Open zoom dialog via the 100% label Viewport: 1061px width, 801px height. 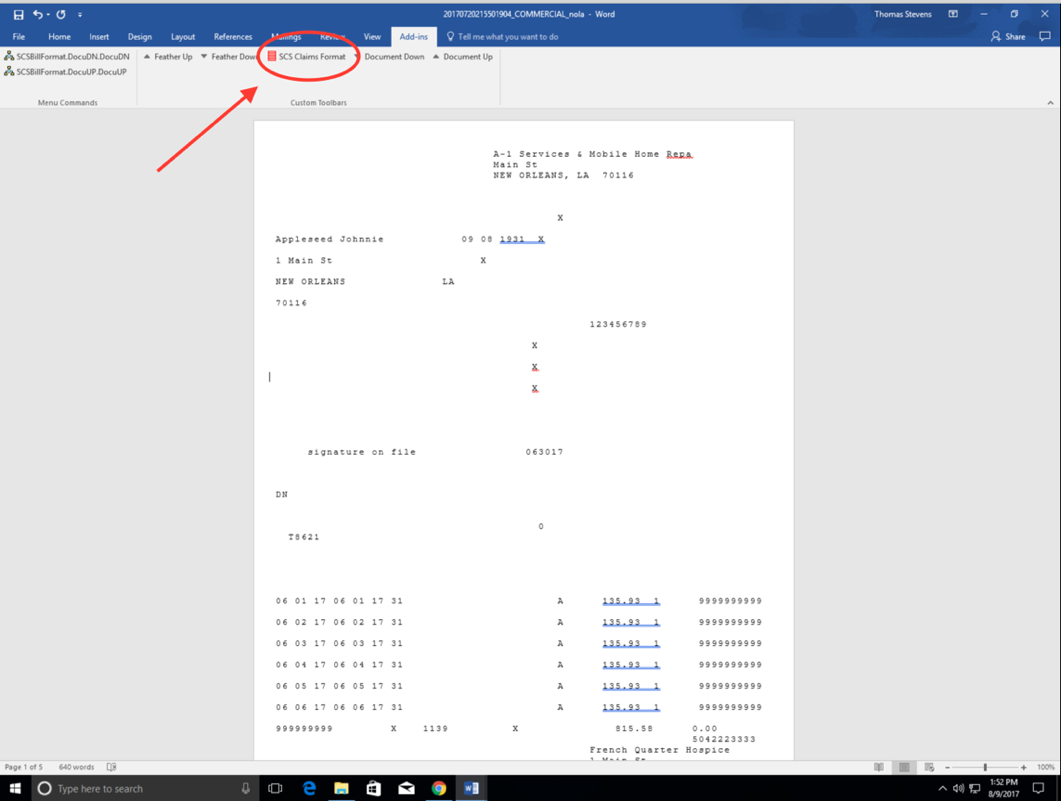tap(1045, 767)
